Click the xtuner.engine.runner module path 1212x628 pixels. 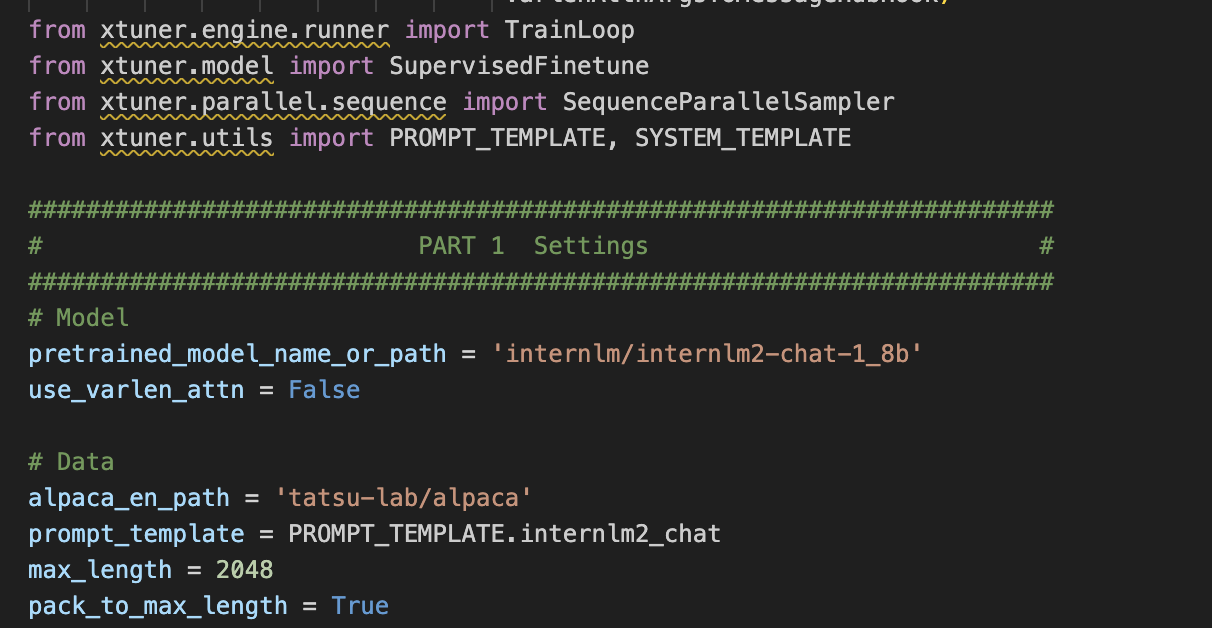tap(244, 30)
